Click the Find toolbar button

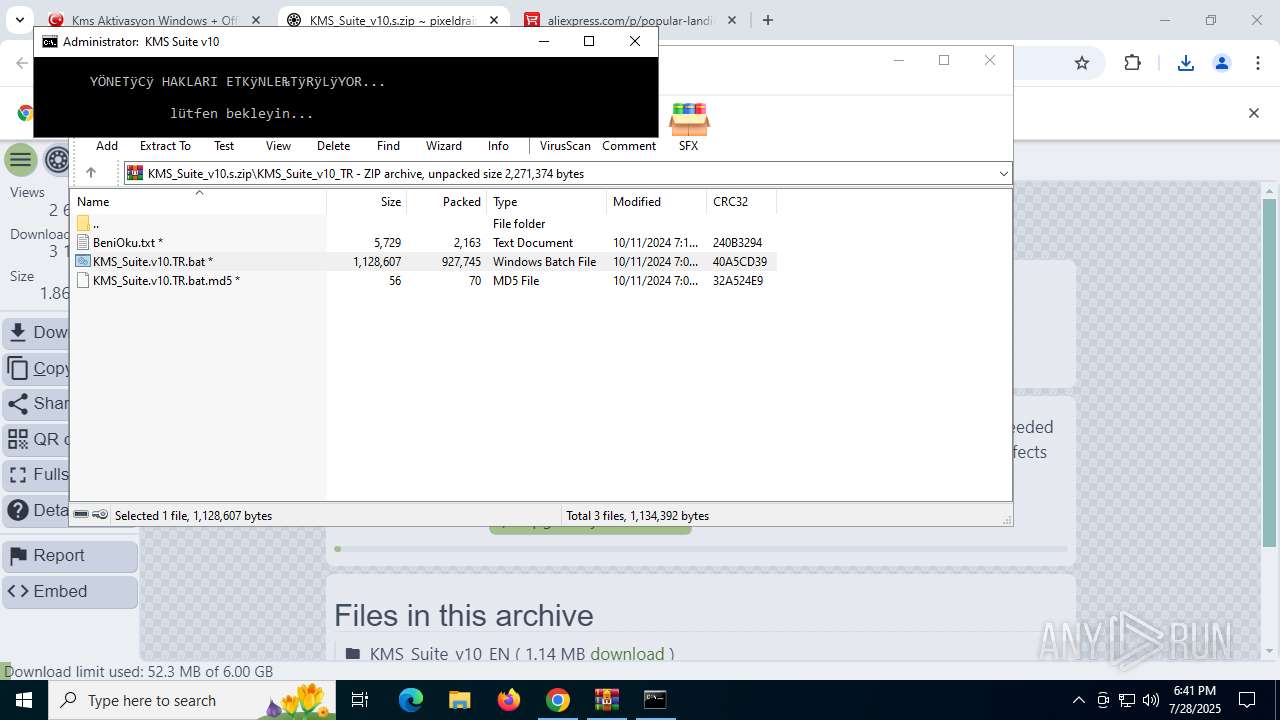click(x=388, y=146)
